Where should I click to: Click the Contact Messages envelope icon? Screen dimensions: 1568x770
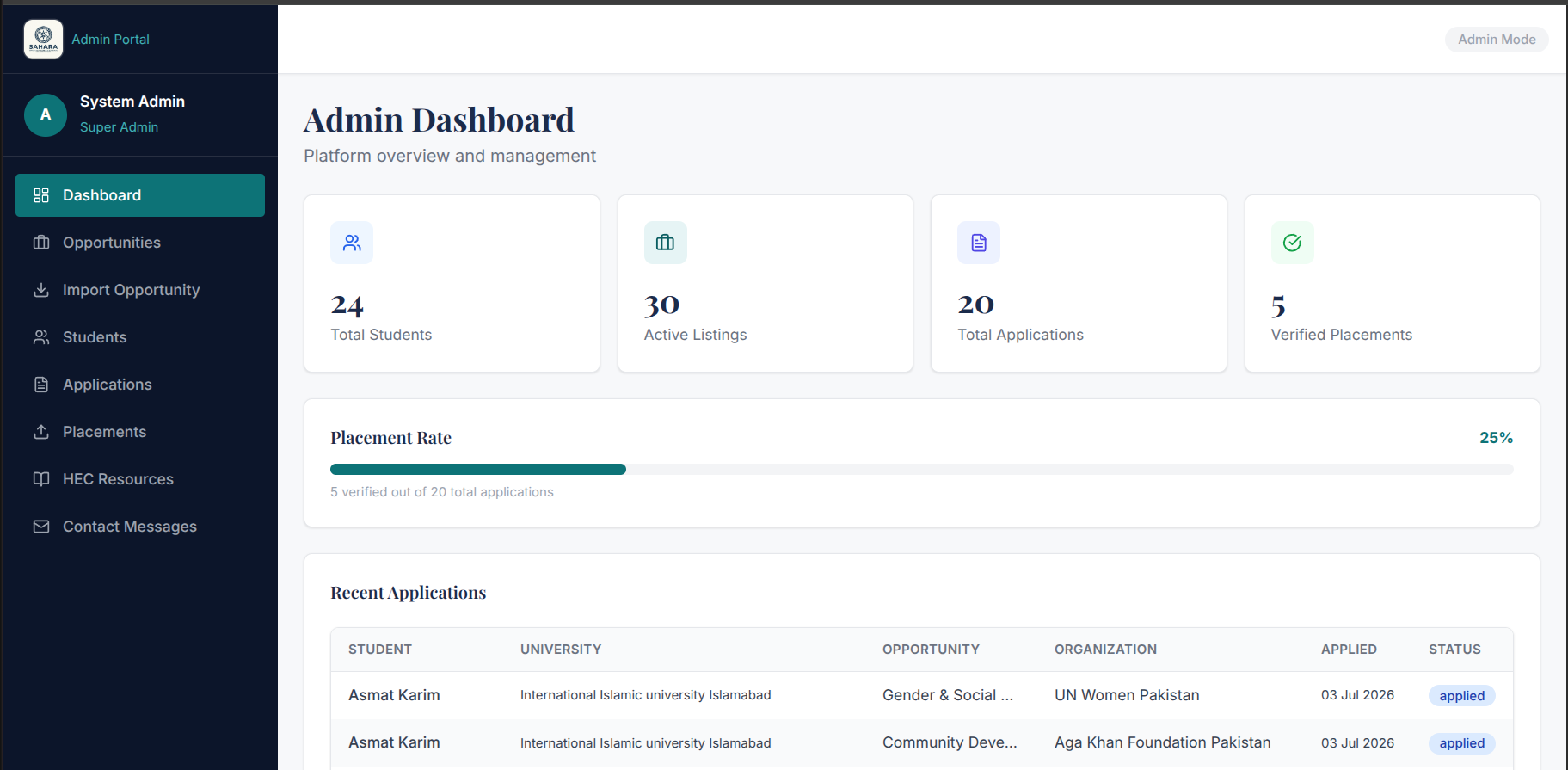coord(41,527)
